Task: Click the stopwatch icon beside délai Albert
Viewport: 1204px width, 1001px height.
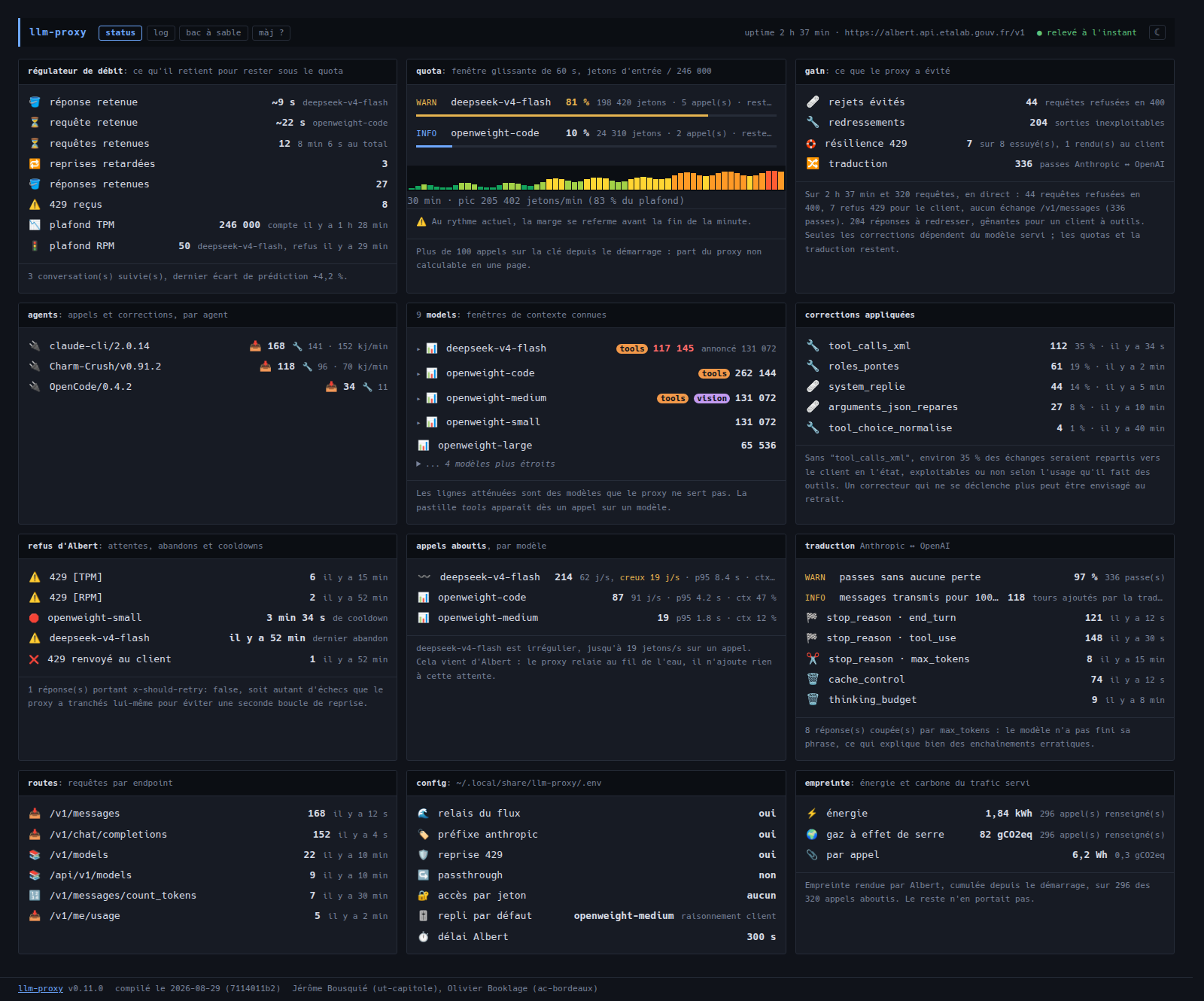Action: pyautogui.click(x=424, y=937)
